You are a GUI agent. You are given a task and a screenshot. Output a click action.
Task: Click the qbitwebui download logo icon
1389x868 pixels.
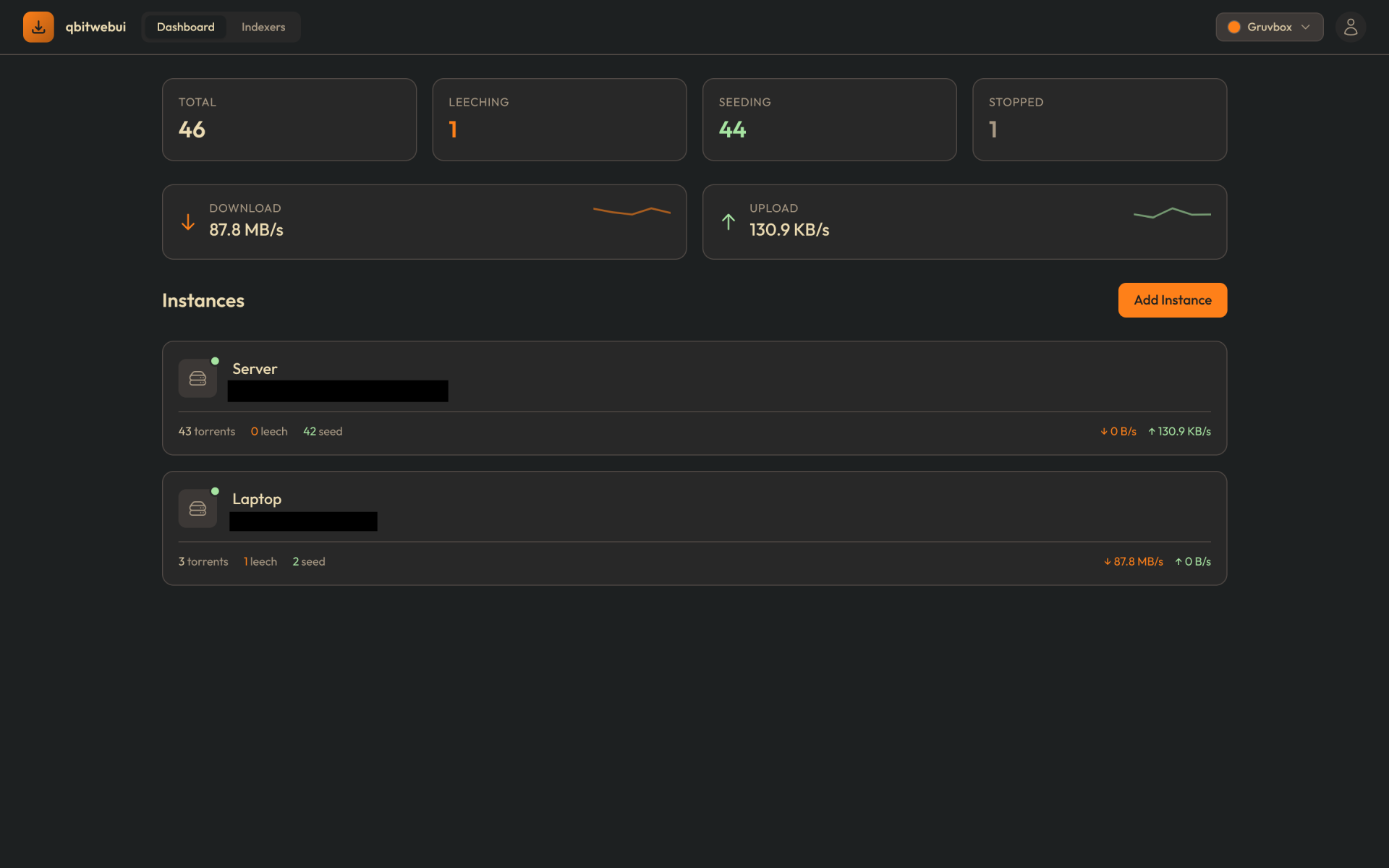point(38,27)
